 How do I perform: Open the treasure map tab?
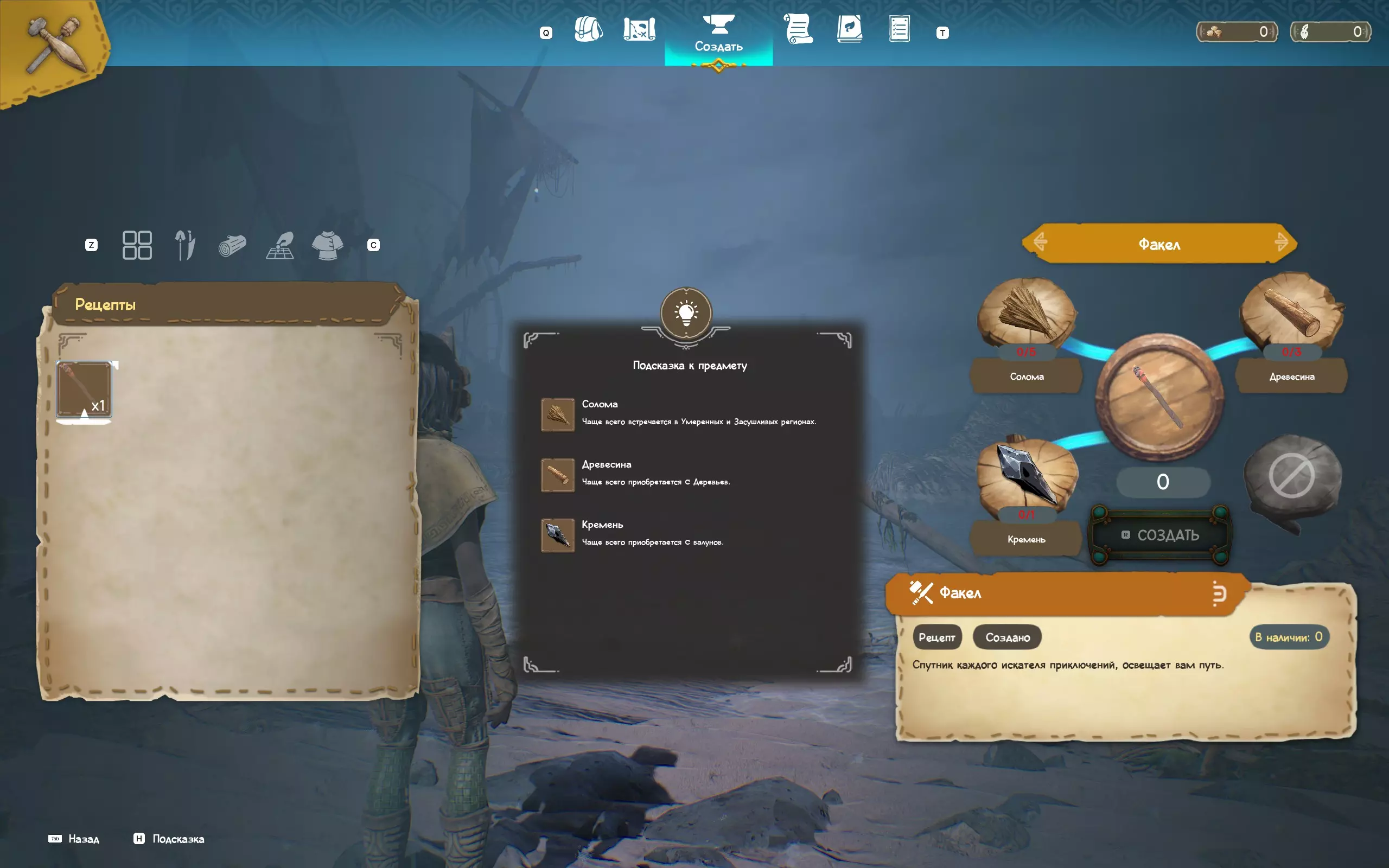[639, 29]
